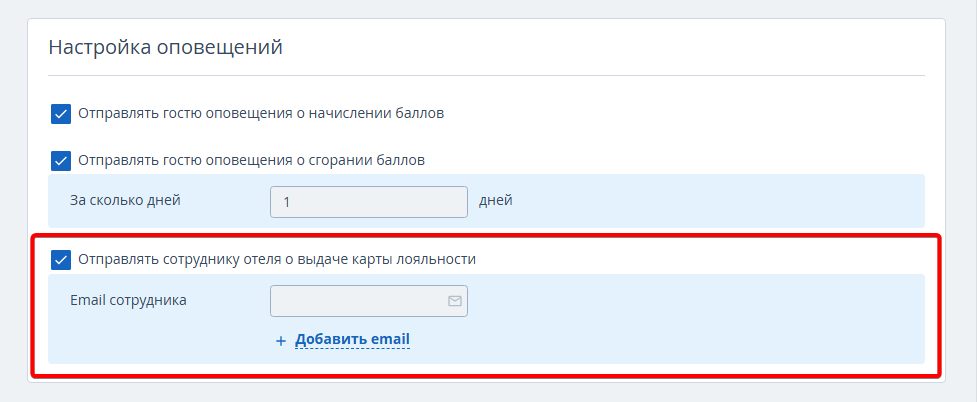Image resolution: width=977 pixels, height=402 pixels.
Task: Toggle the сгорании баллов notification checkbox
Action: pyautogui.click(x=61, y=161)
